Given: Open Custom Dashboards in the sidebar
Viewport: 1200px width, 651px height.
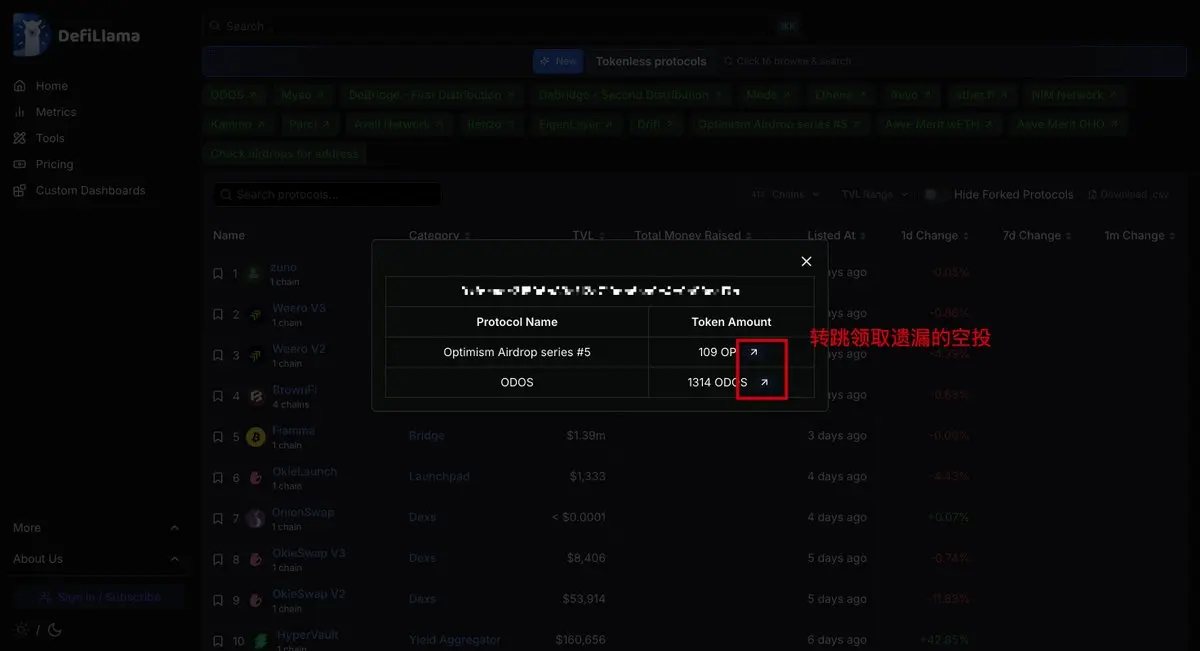Looking at the screenshot, I should tap(90, 190).
